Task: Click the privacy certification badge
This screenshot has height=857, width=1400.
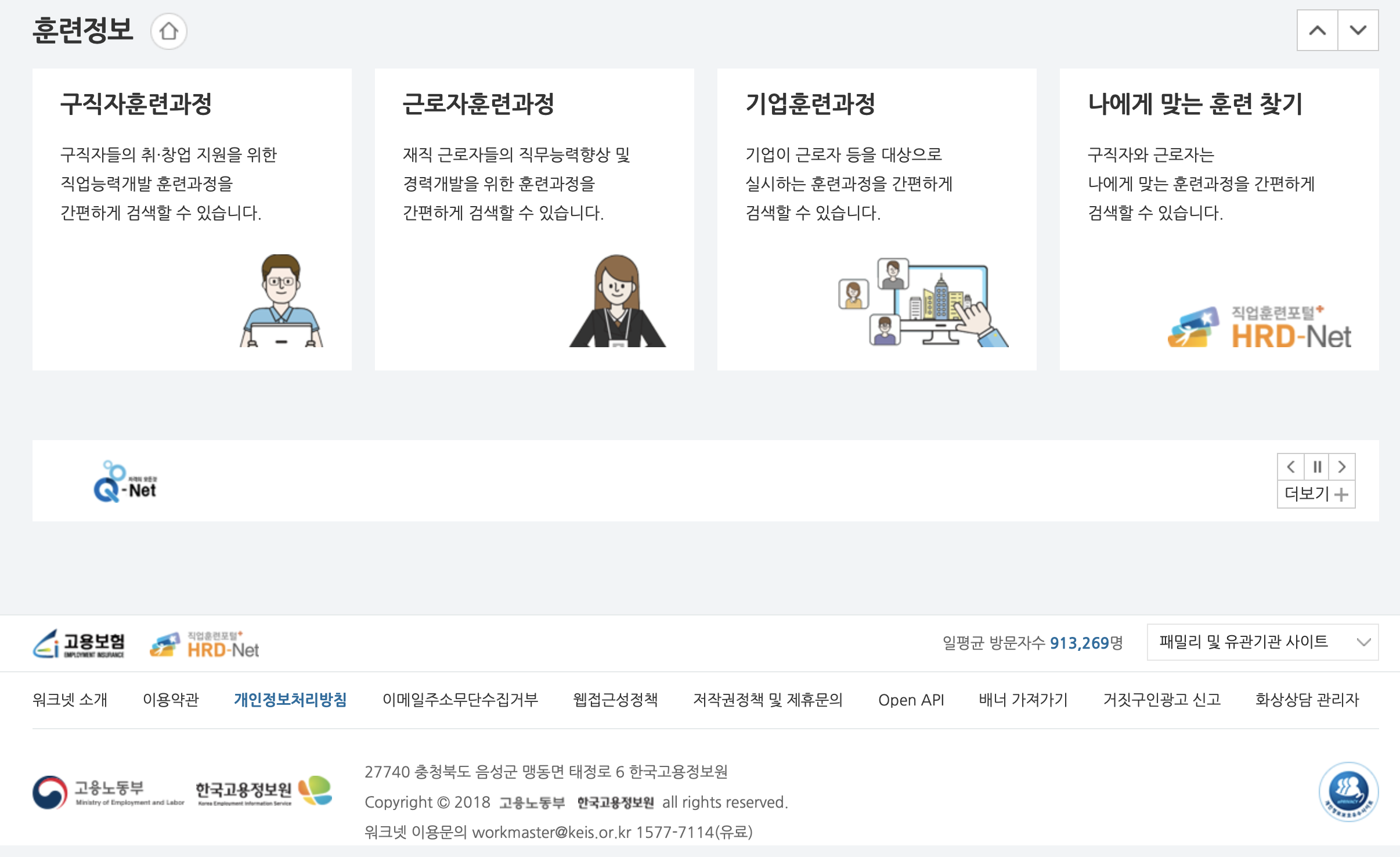Action: (1348, 791)
